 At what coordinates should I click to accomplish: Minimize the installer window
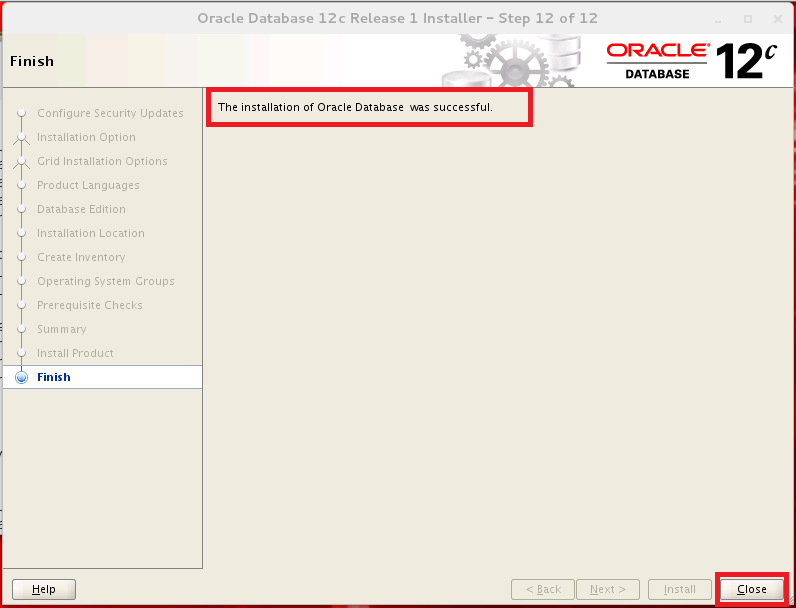pos(718,20)
